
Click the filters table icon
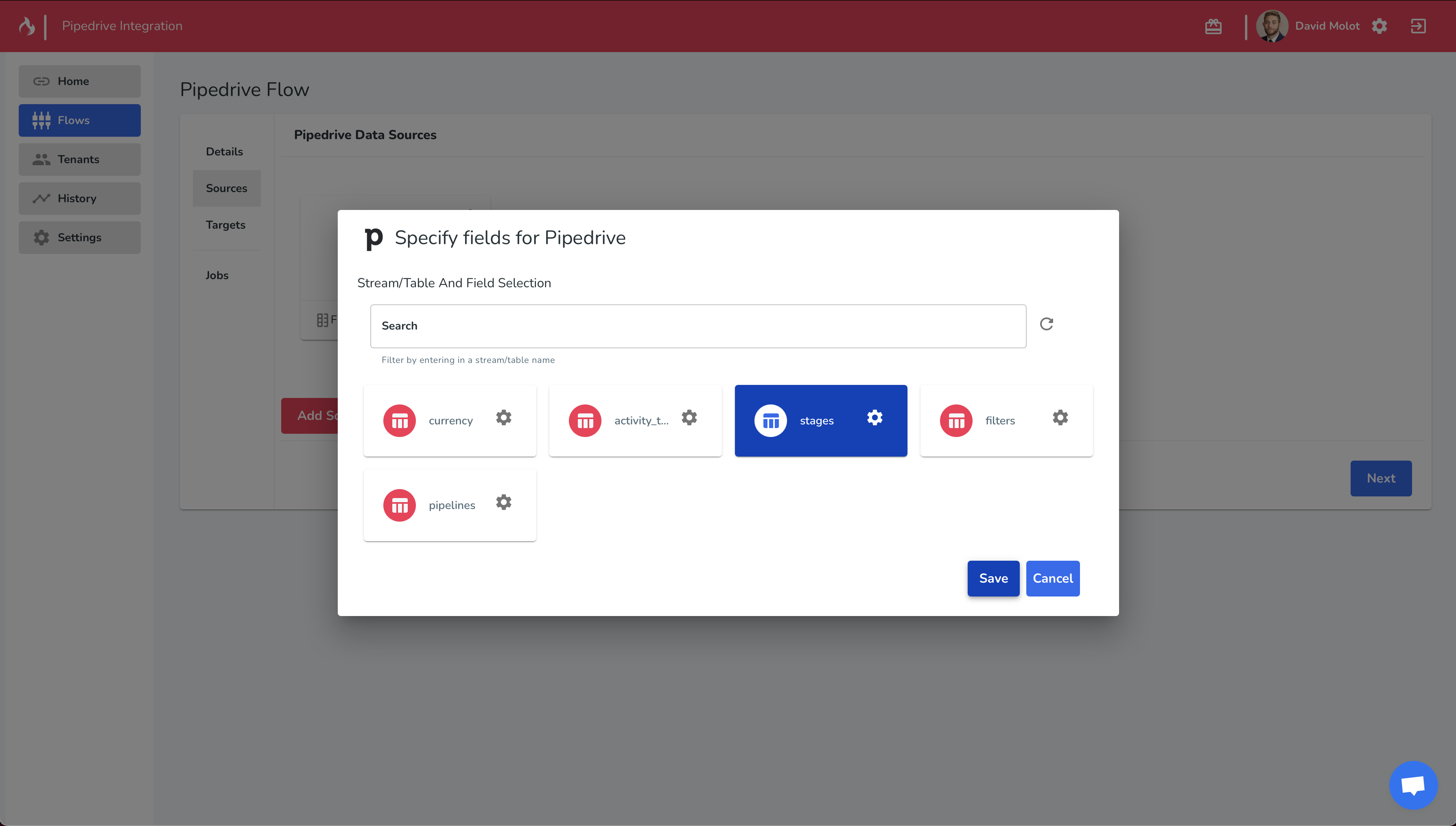pyautogui.click(x=956, y=420)
